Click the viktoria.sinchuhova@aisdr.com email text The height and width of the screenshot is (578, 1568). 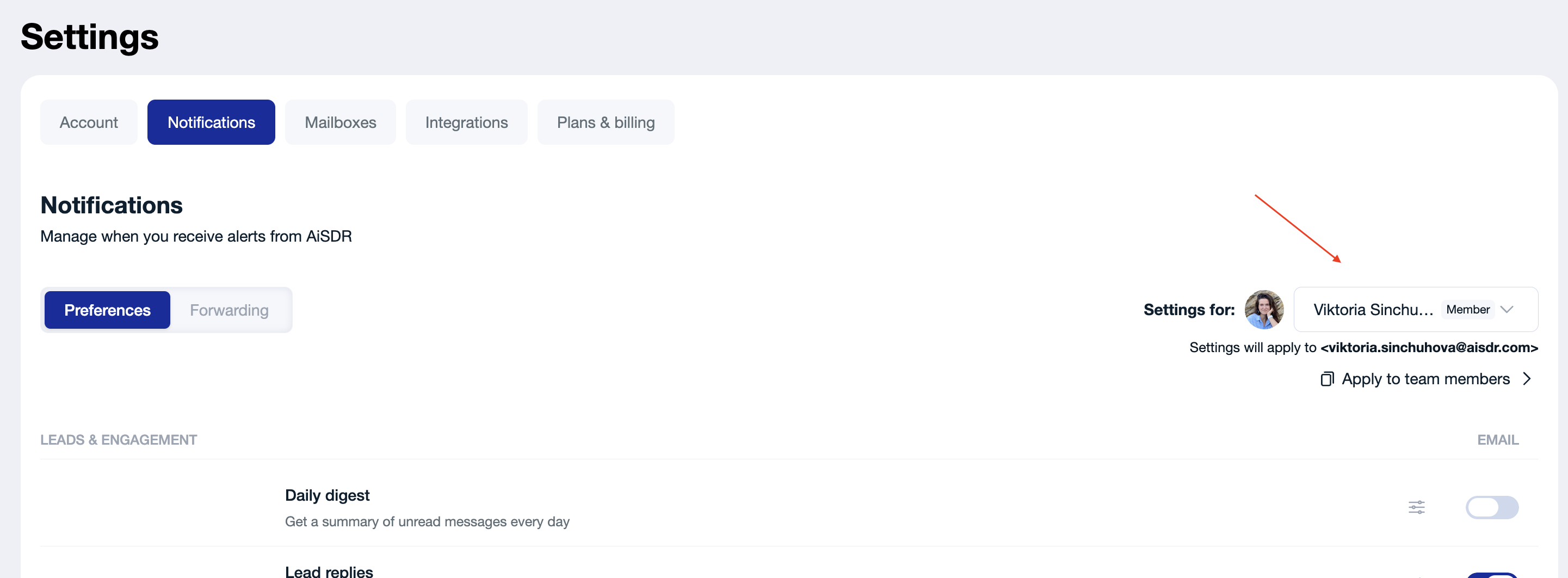(1429, 347)
